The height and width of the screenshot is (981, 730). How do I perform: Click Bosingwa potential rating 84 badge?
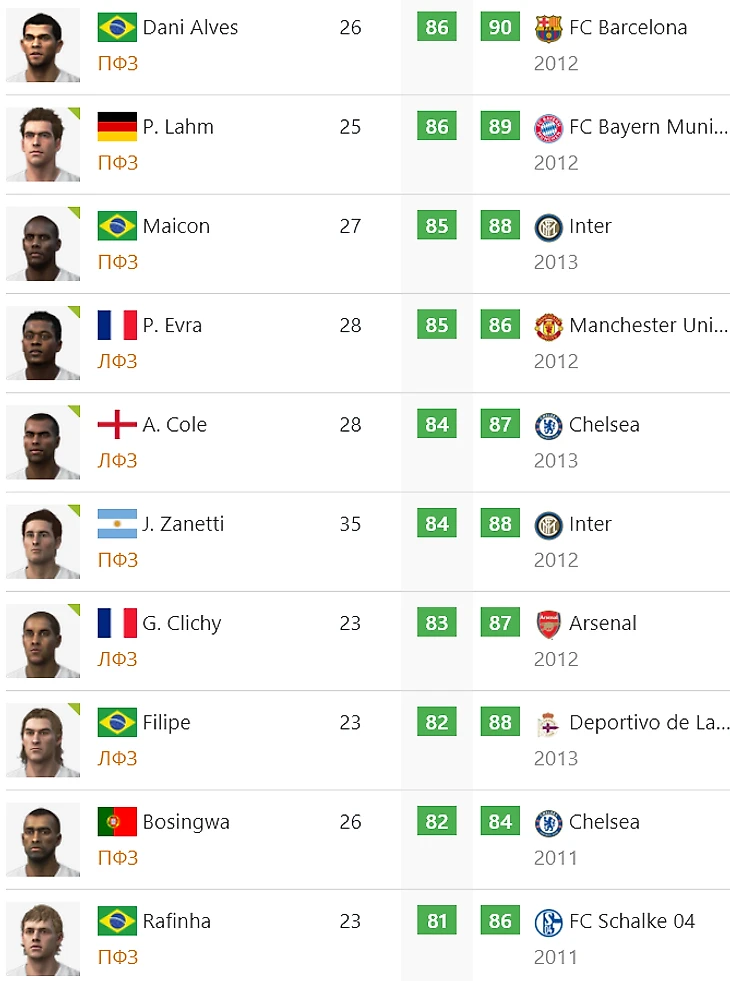click(500, 821)
